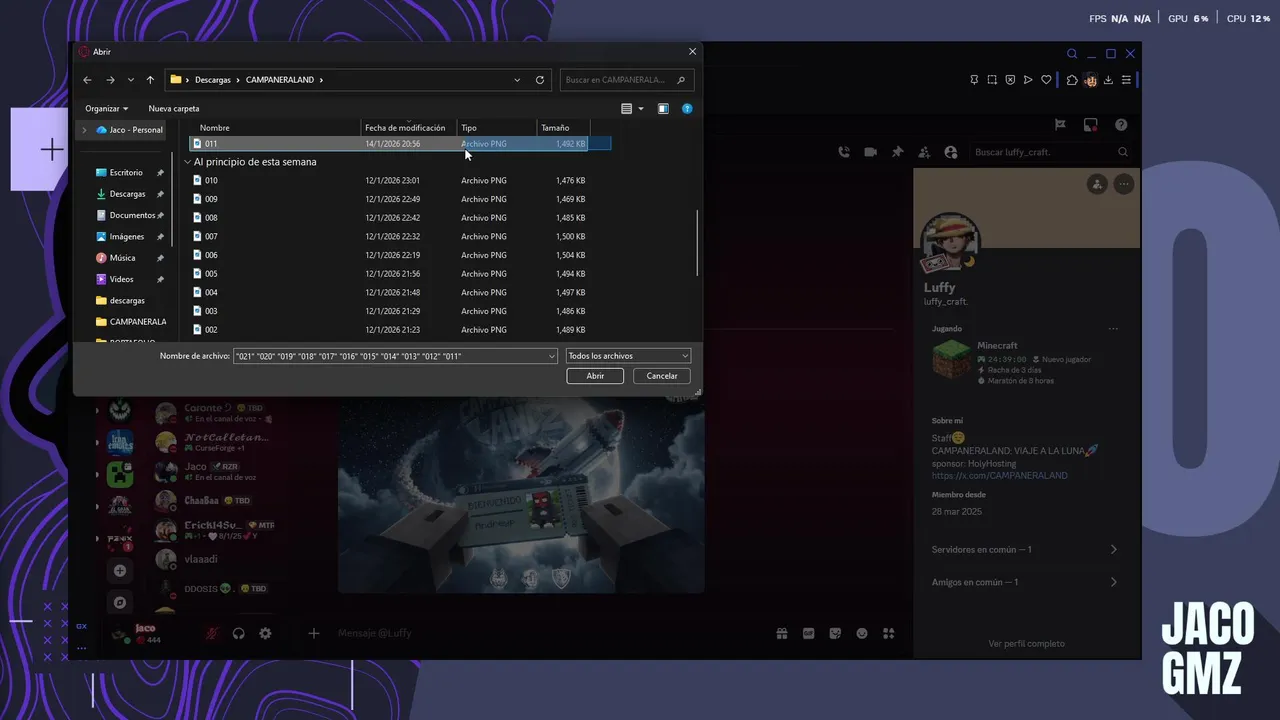The height and width of the screenshot is (720, 1280).
Task: Go up one folder level
Action: click(x=150, y=80)
